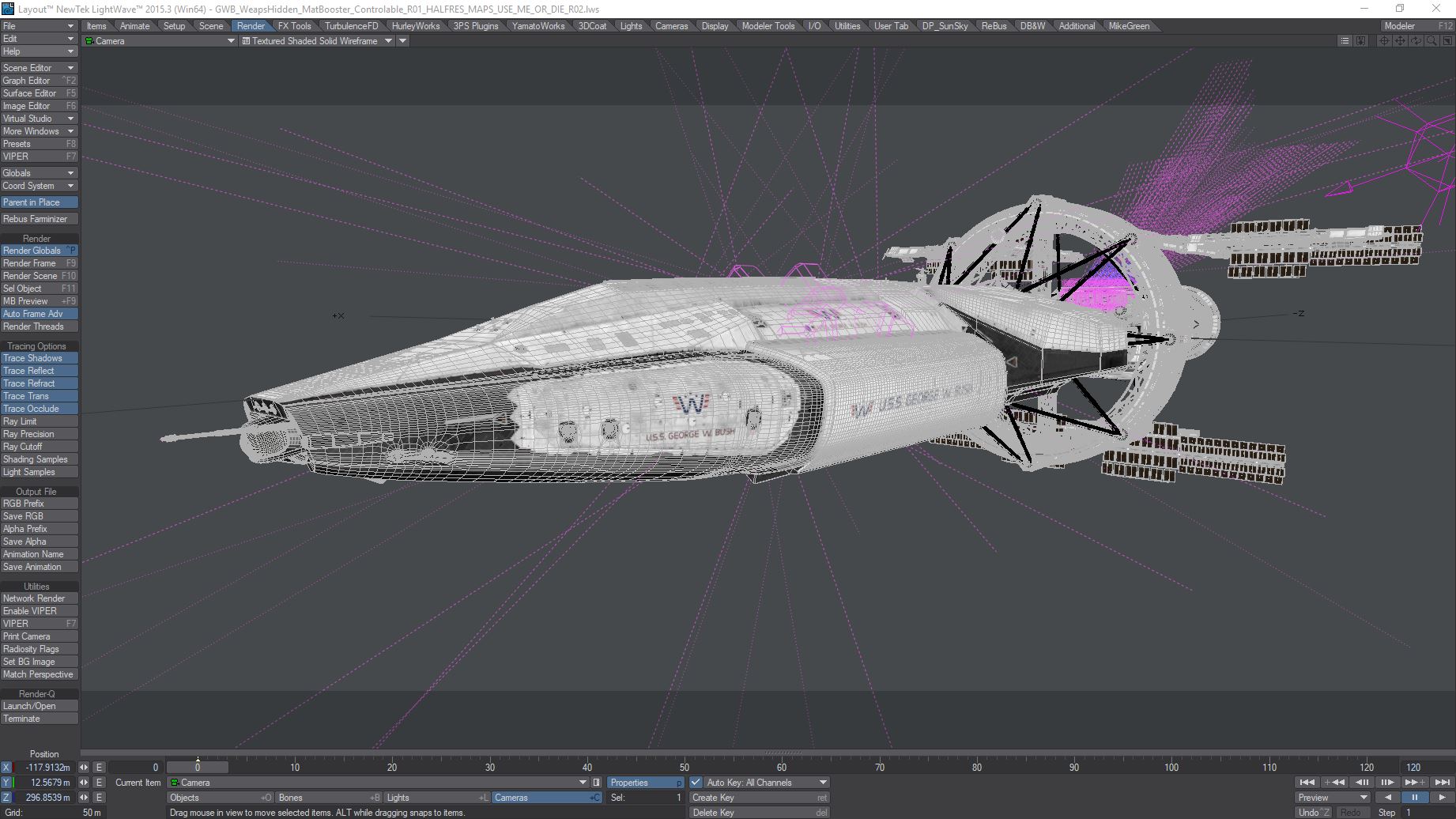Maximize viewport with the corner toggle icon
Screen dimensions: 1456x819
click(1447, 41)
